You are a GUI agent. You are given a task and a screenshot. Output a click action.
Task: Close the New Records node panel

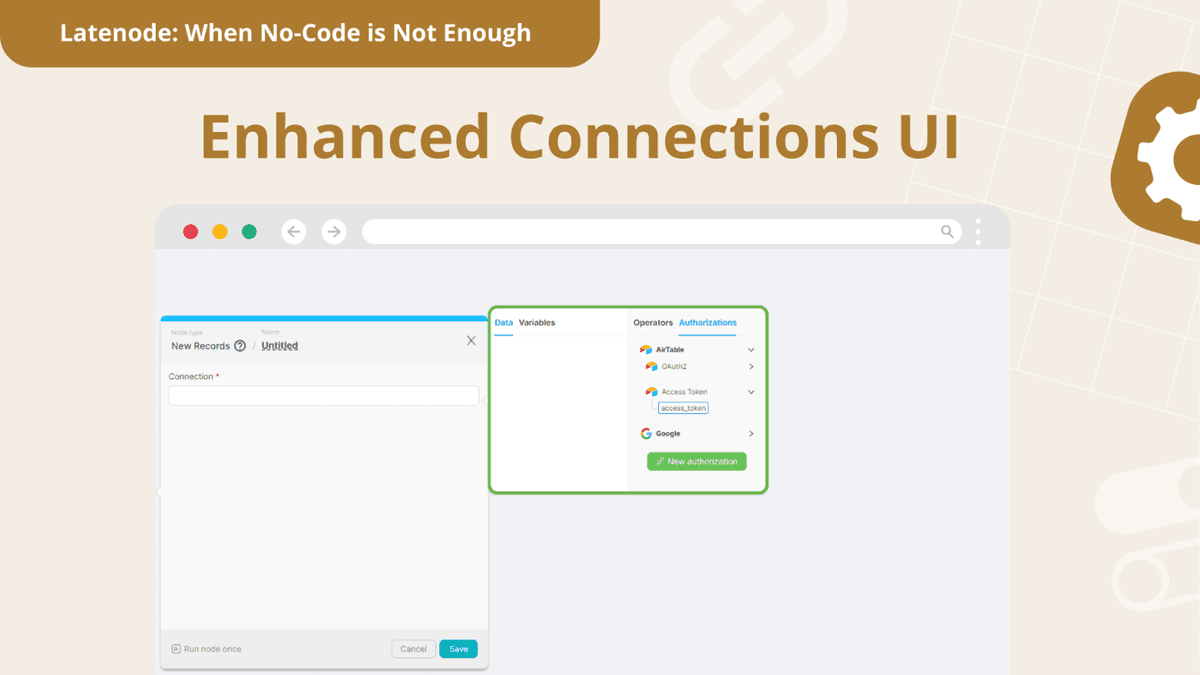point(471,341)
